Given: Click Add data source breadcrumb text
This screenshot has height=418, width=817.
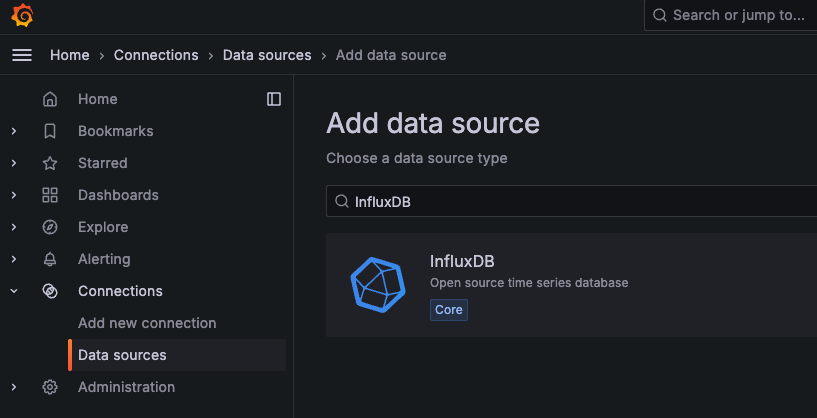Looking at the screenshot, I should (x=391, y=55).
